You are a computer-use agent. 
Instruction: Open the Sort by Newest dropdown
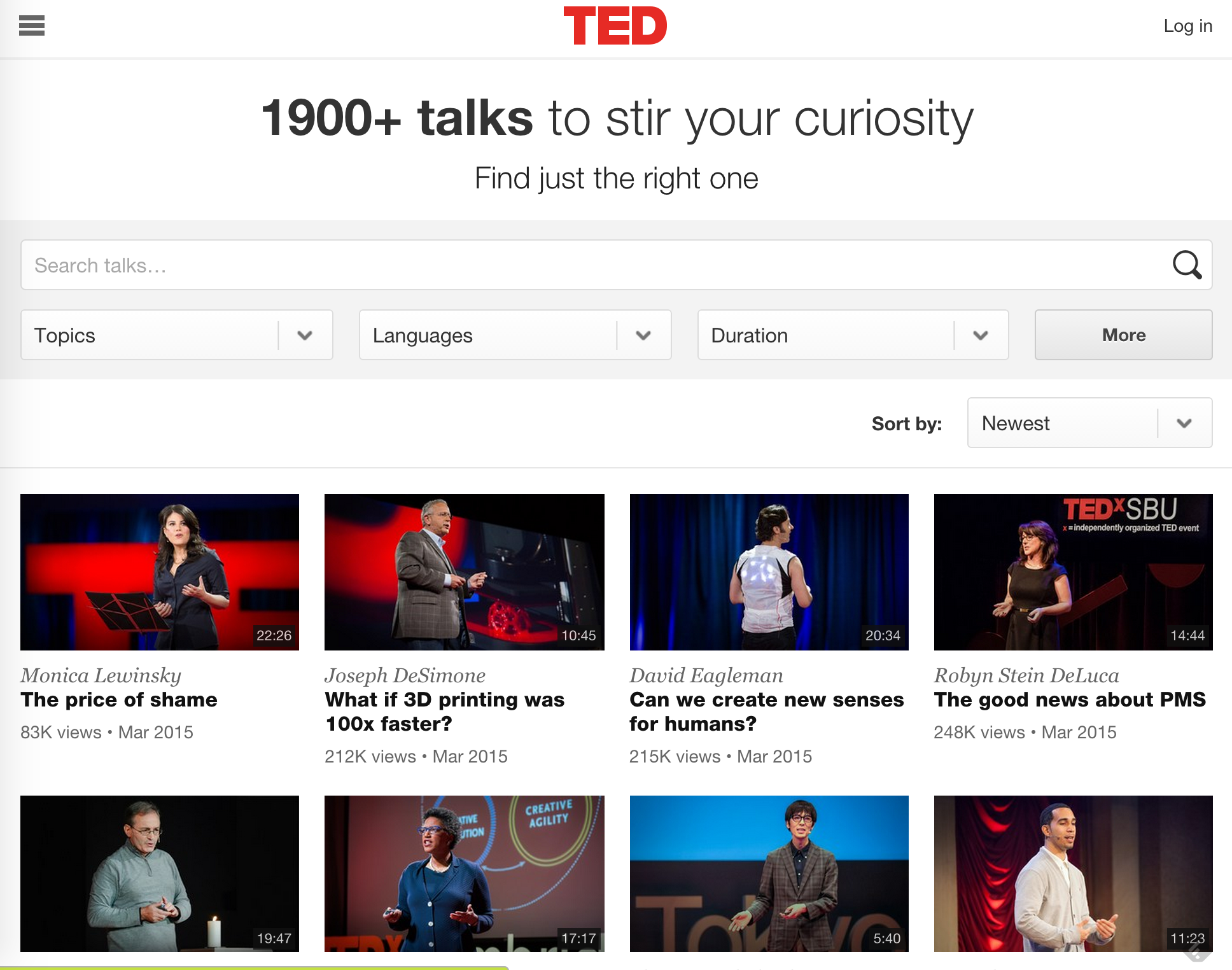coord(1089,423)
